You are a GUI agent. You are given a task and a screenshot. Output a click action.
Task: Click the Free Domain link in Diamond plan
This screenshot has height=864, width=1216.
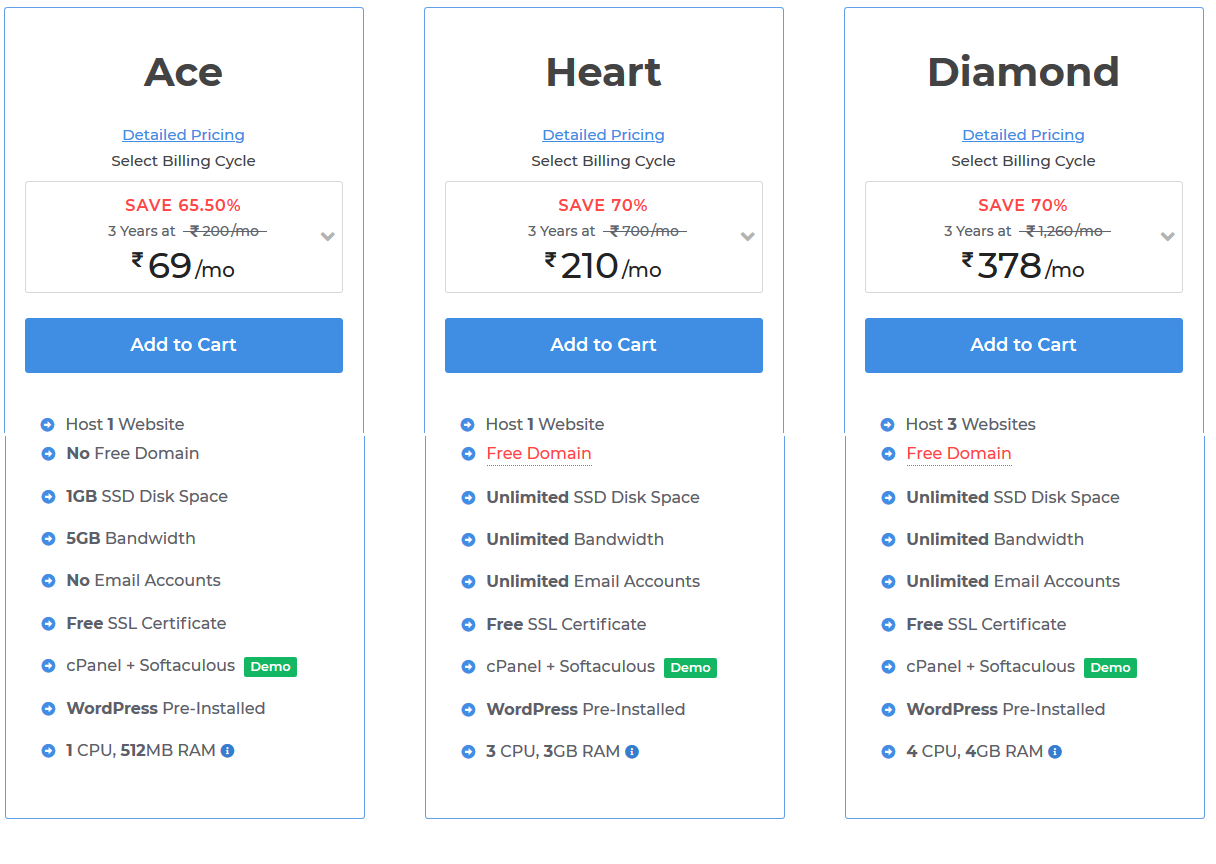click(x=959, y=453)
